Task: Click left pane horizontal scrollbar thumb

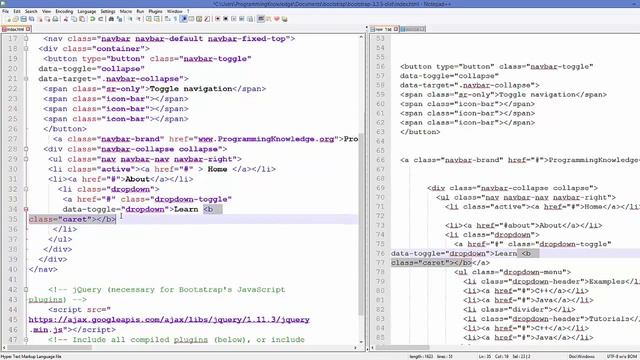Action: [50, 348]
